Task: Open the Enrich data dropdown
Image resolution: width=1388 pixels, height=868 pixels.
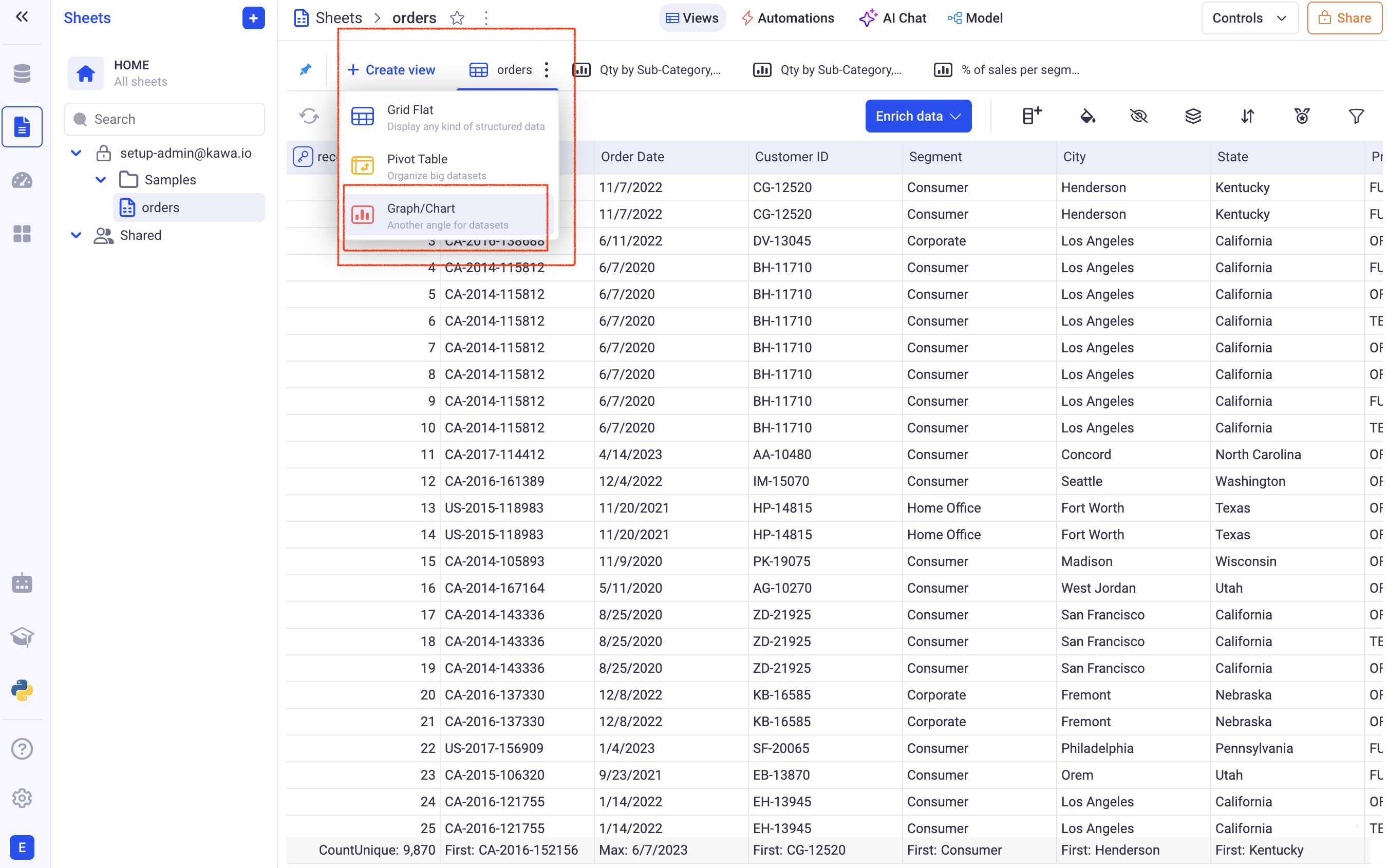Action: [x=918, y=117]
